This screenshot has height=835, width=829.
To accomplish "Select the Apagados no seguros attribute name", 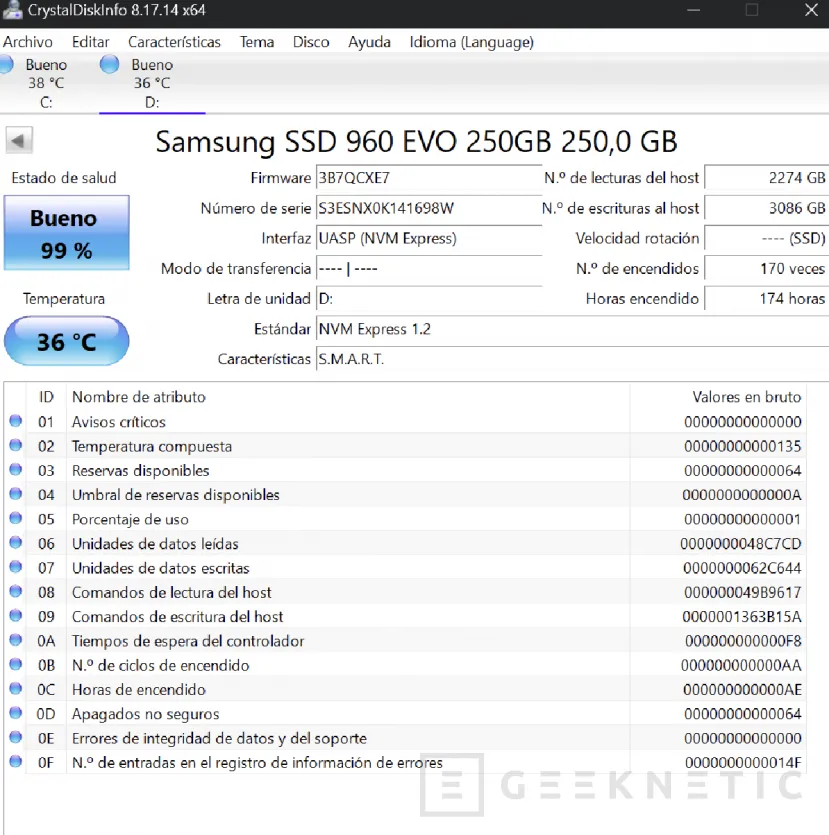I will coord(145,715).
